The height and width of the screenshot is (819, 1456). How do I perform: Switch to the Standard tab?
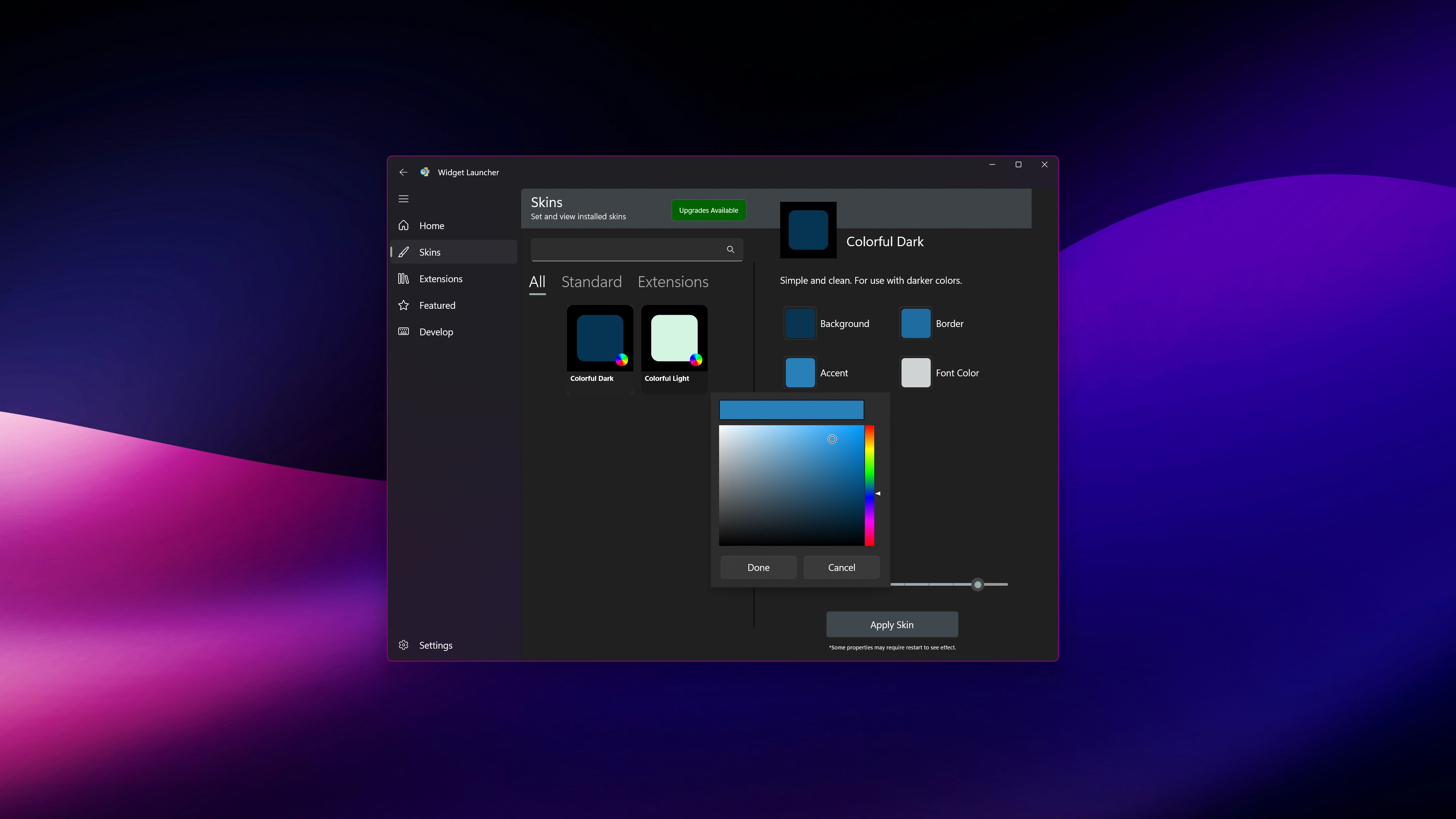tap(591, 281)
